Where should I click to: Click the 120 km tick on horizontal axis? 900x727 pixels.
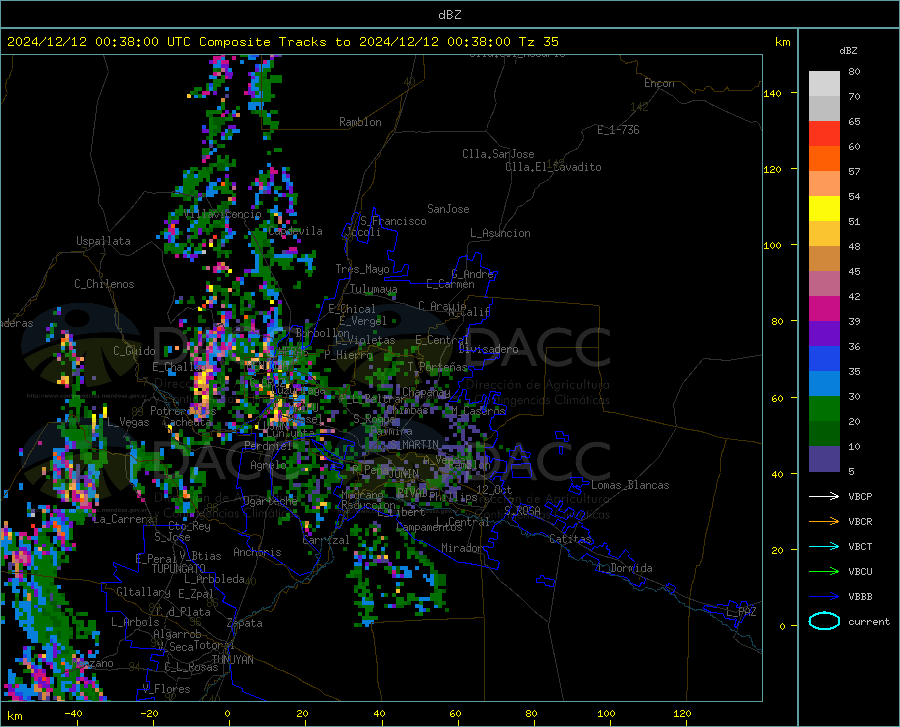click(x=682, y=713)
